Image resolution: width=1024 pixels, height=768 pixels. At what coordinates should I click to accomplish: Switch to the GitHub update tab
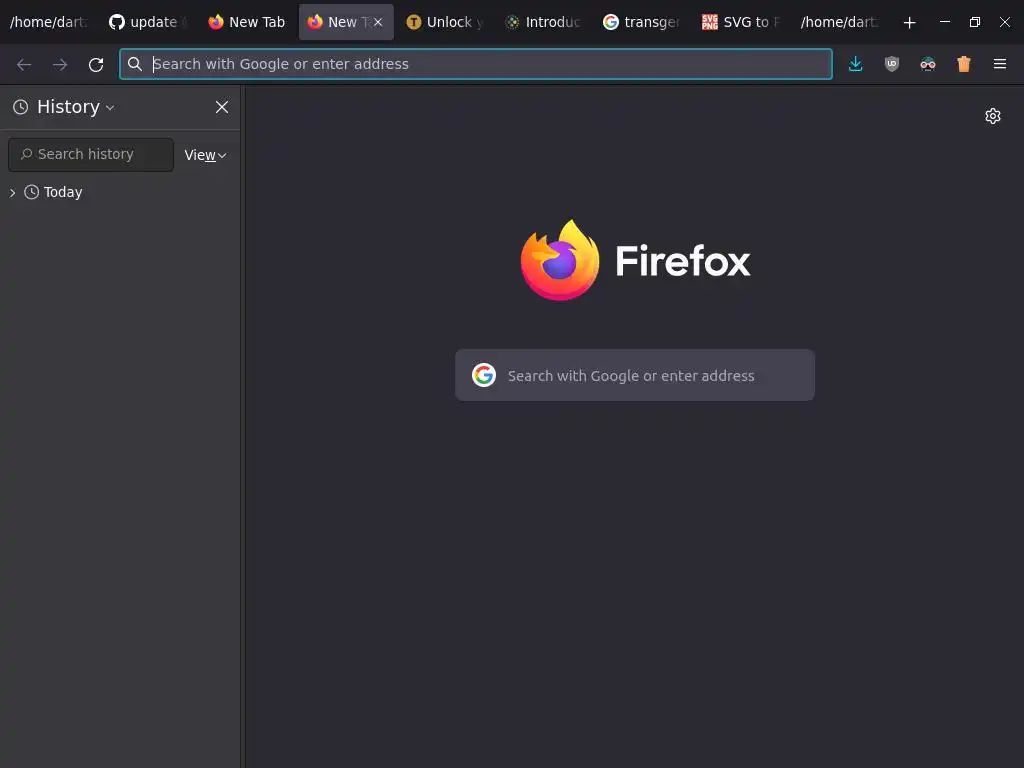[148, 22]
